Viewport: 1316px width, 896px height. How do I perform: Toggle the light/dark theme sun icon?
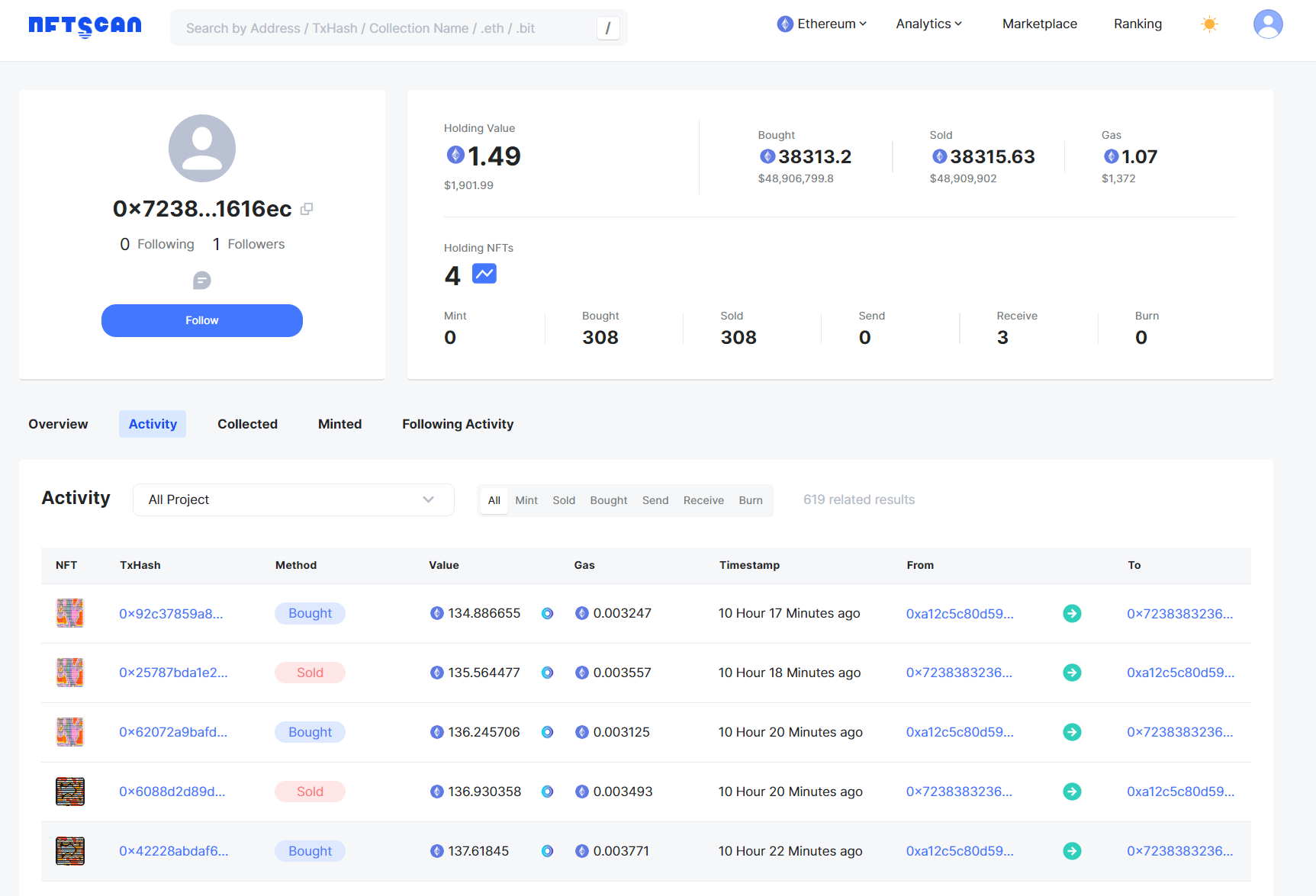click(x=1209, y=24)
